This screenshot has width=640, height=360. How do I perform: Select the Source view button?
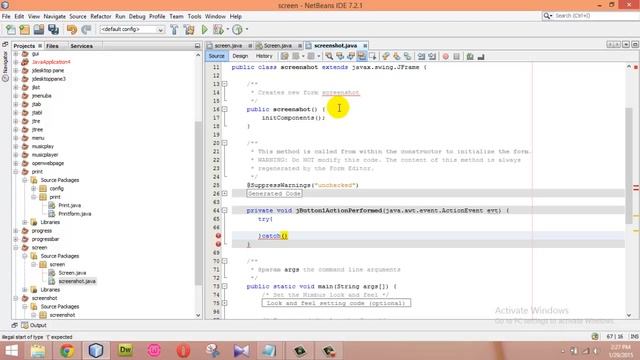coord(216,56)
